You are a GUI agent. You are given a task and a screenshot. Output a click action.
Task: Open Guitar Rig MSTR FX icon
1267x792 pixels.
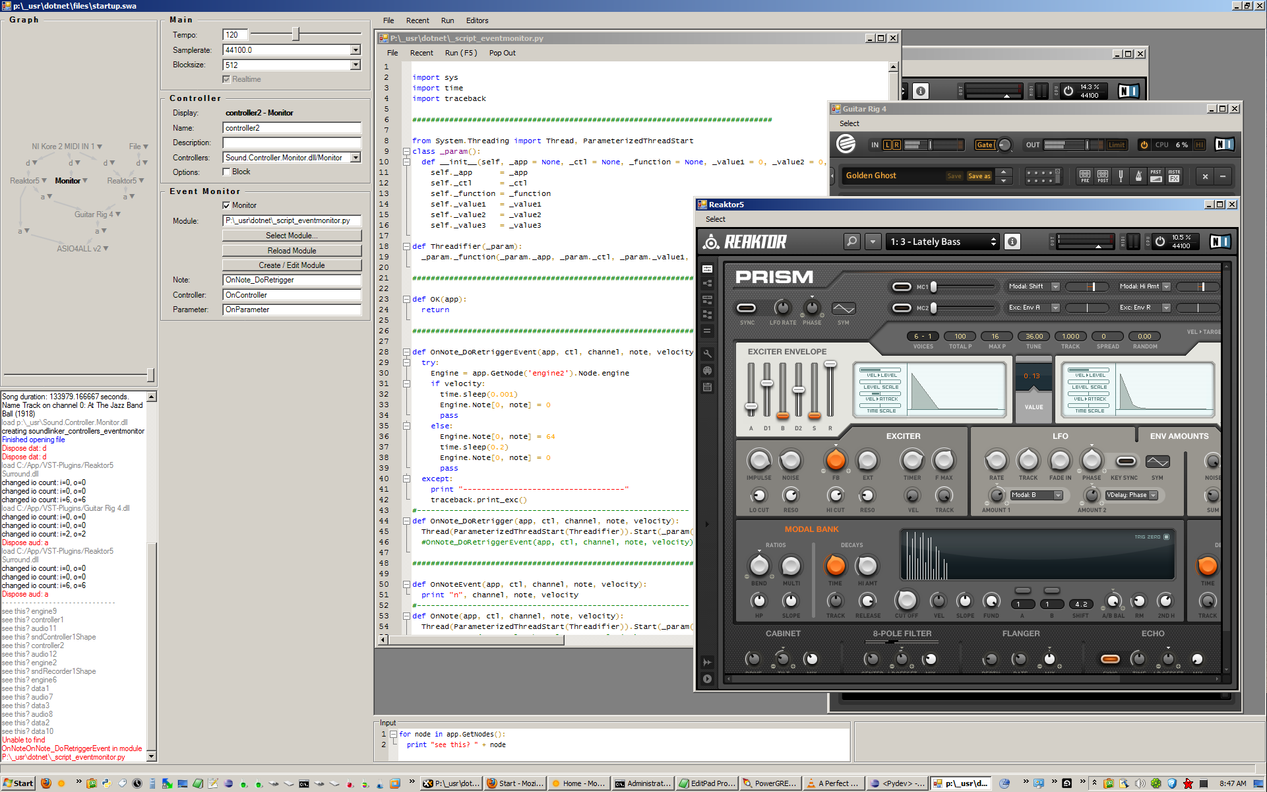1174,176
